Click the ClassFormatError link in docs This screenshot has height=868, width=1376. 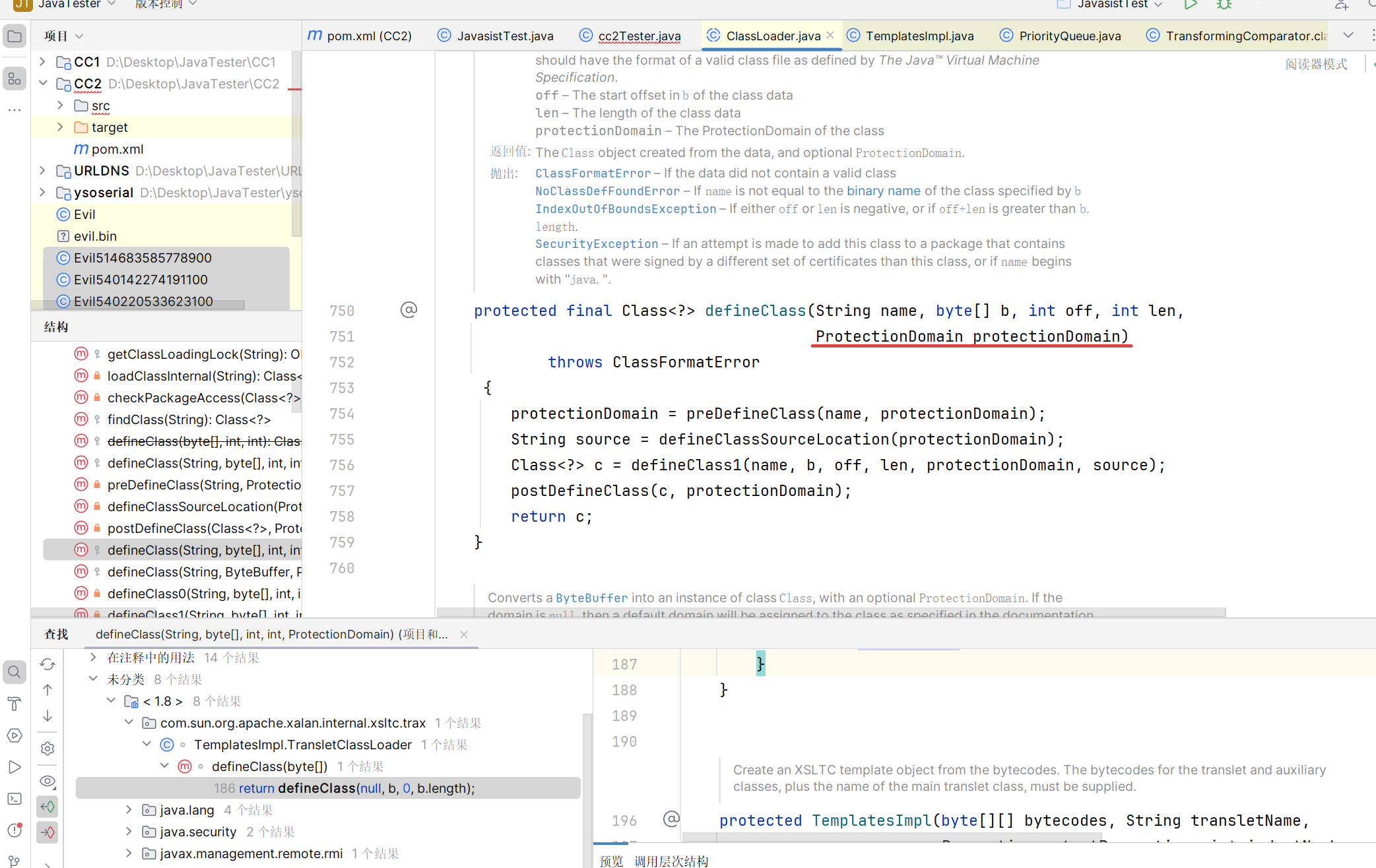(593, 173)
